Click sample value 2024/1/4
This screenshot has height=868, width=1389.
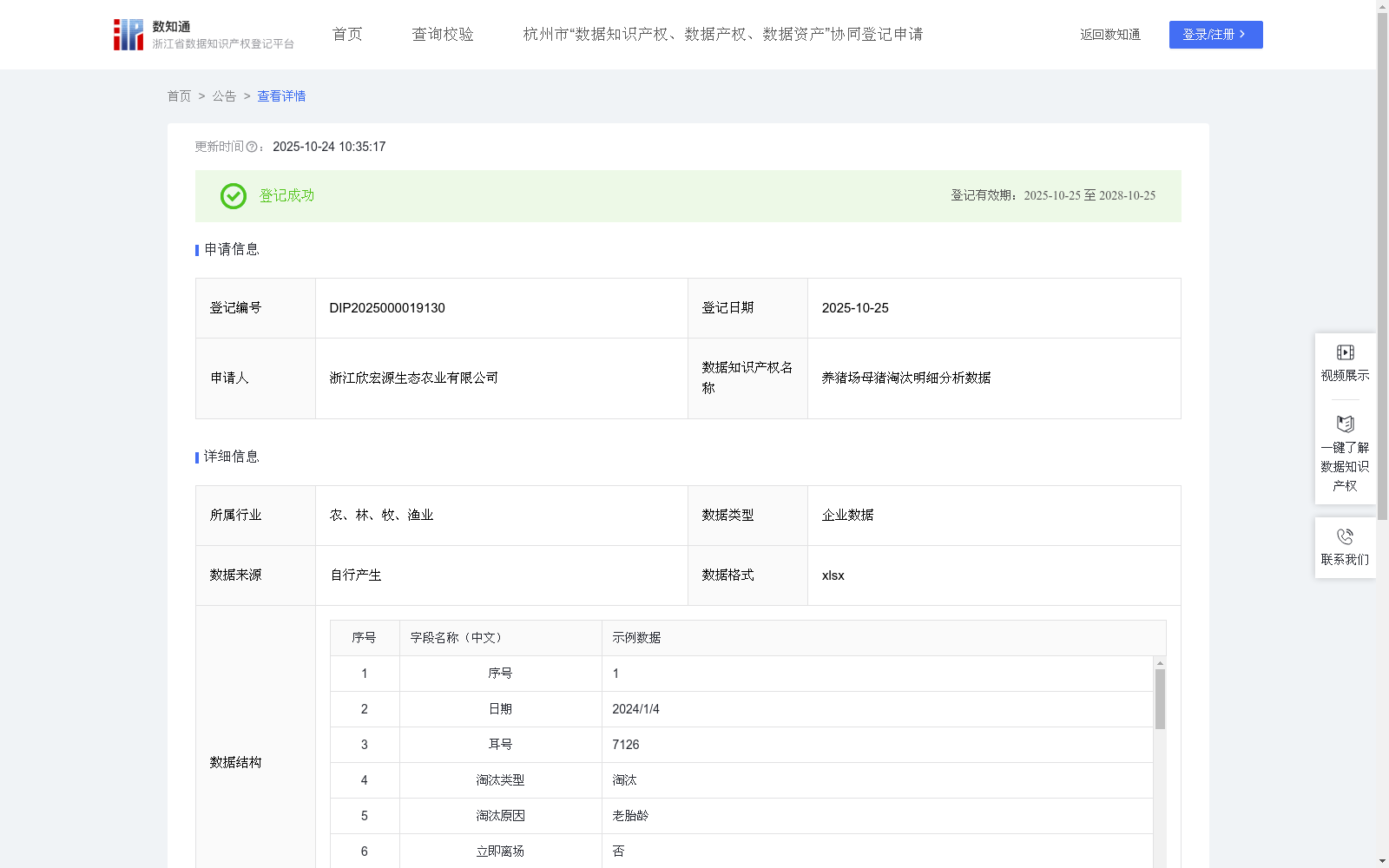[x=635, y=709]
